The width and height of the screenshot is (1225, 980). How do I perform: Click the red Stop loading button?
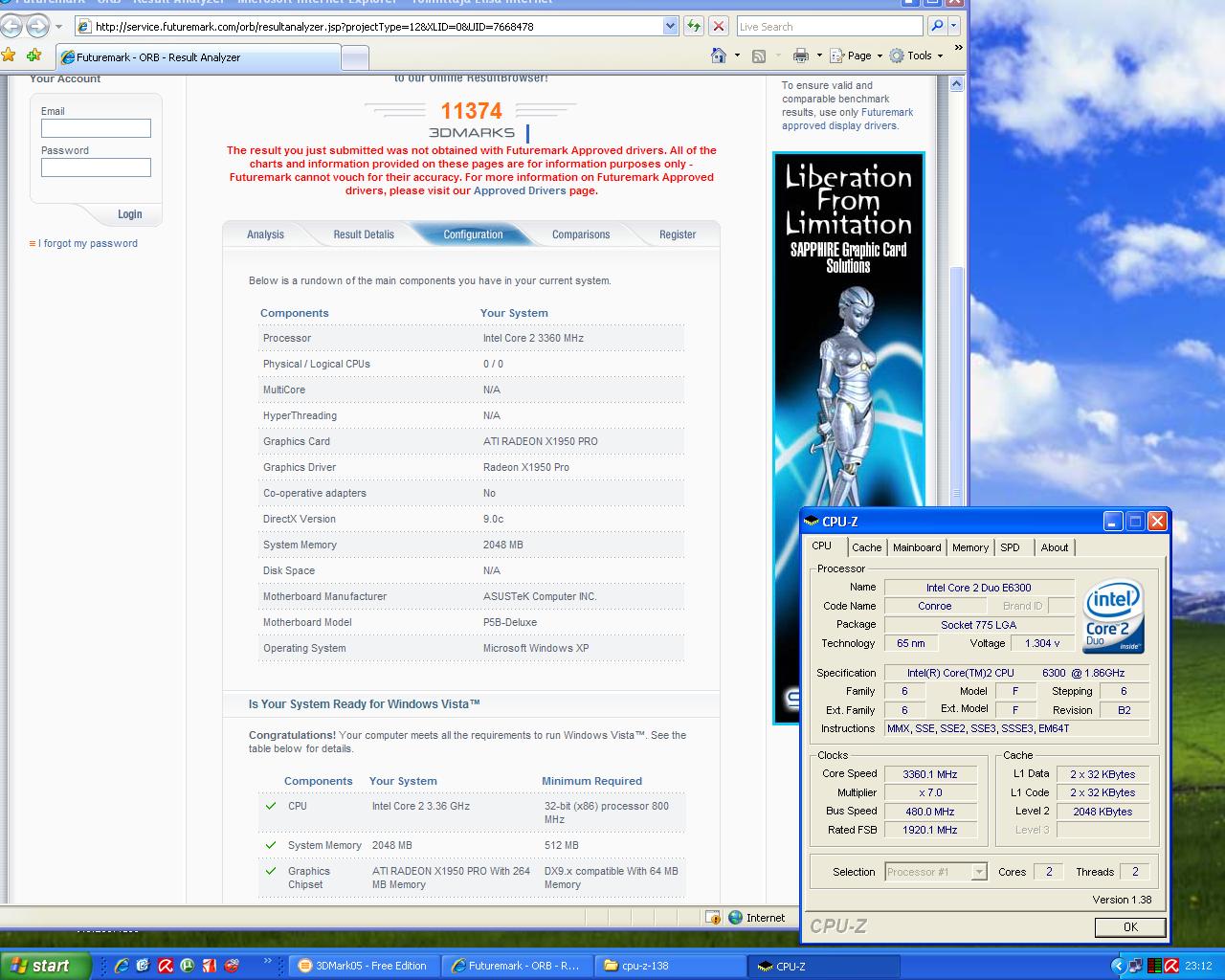point(719,26)
